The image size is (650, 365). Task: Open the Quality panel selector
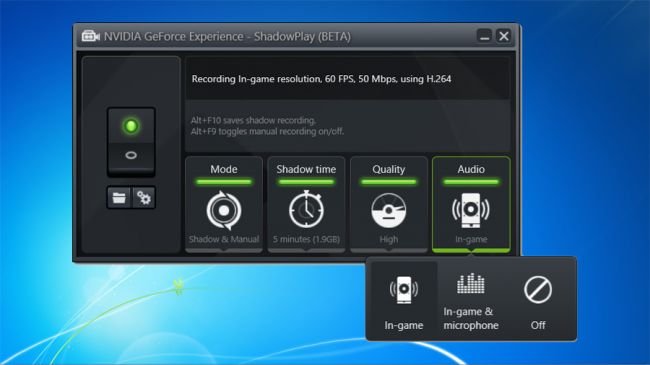tap(388, 204)
